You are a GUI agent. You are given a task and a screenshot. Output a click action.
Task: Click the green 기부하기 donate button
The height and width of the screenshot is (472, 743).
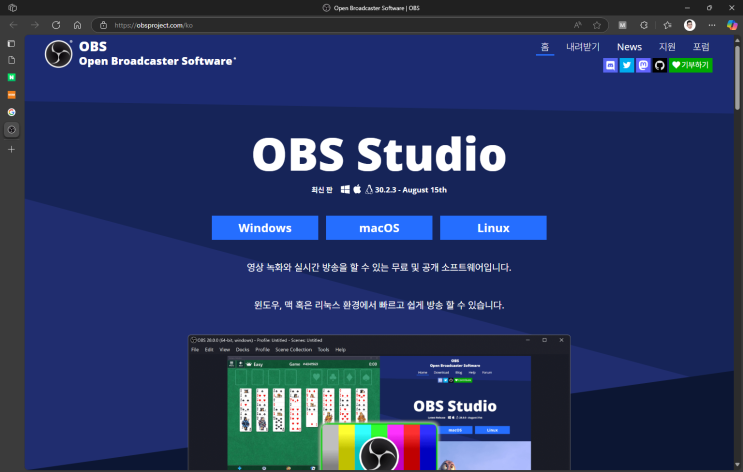coord(690,65)
